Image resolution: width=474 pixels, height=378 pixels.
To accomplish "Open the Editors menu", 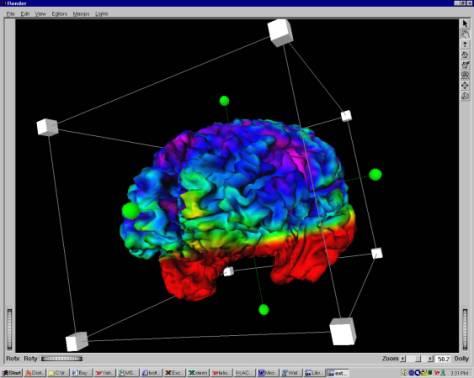I will (59, 14).
